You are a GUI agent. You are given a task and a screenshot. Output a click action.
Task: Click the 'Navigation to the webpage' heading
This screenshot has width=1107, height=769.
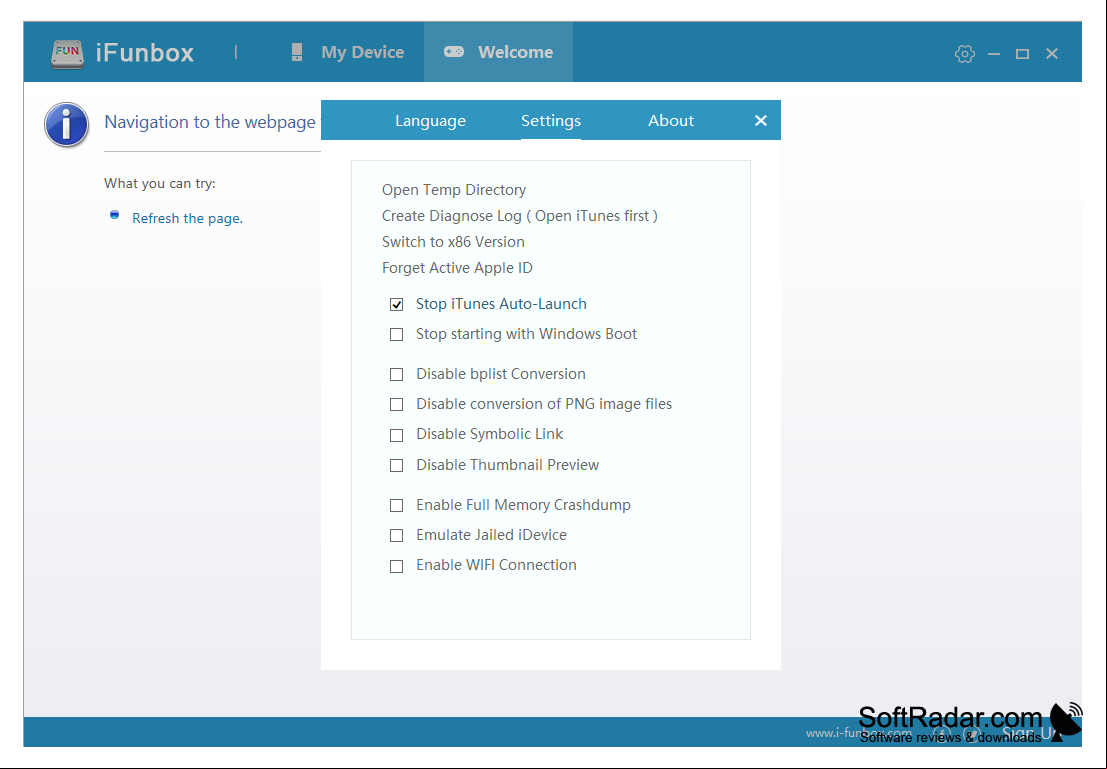click(210, 122)
